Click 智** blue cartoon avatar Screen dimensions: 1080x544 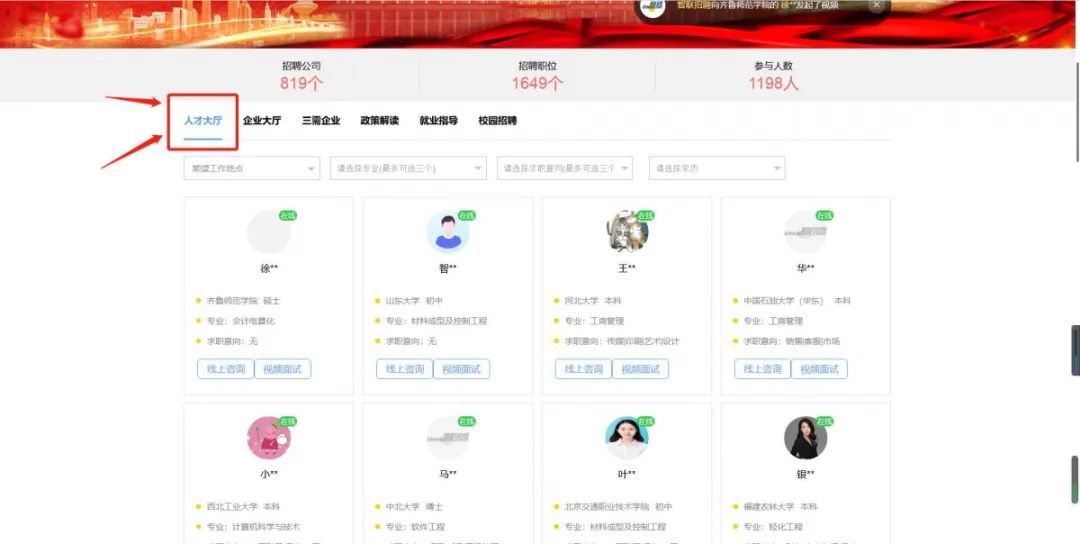tap(447, 232)
